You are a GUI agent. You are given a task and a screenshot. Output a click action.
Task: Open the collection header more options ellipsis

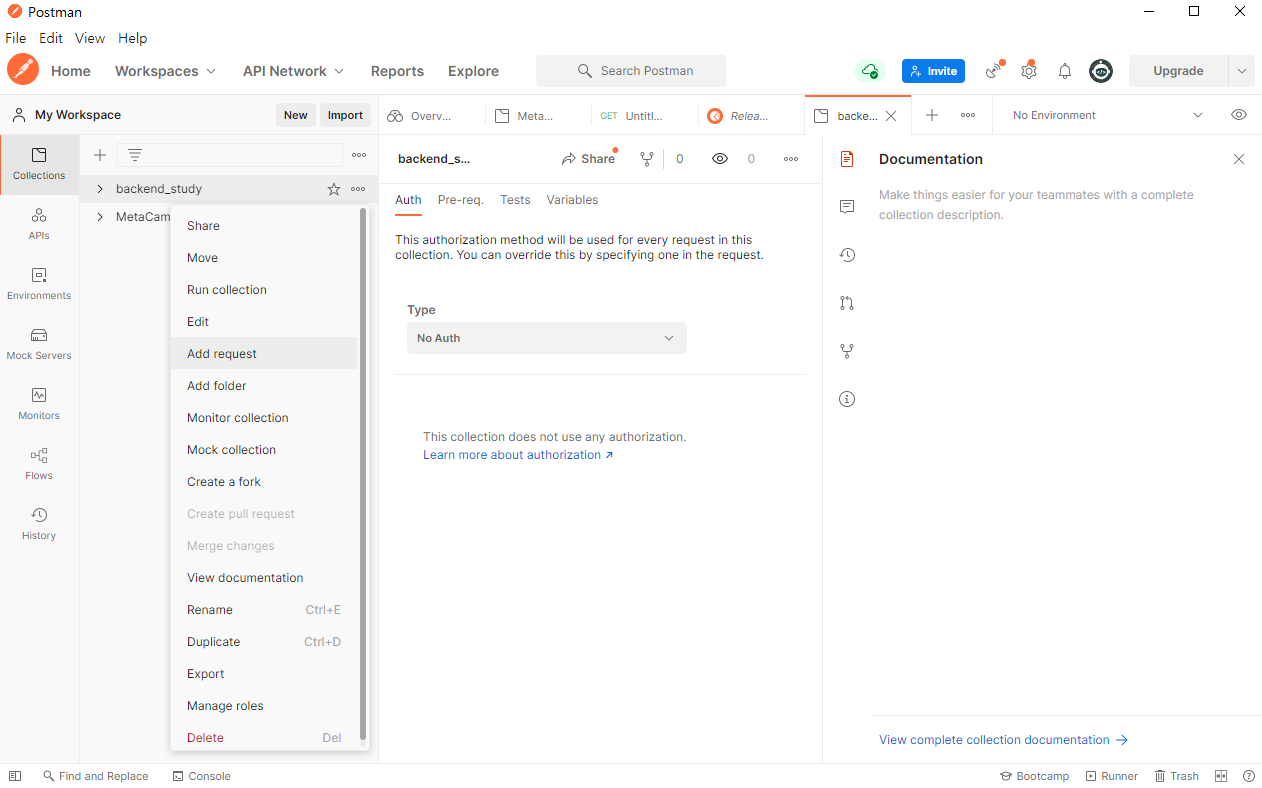tap(791, 159)
